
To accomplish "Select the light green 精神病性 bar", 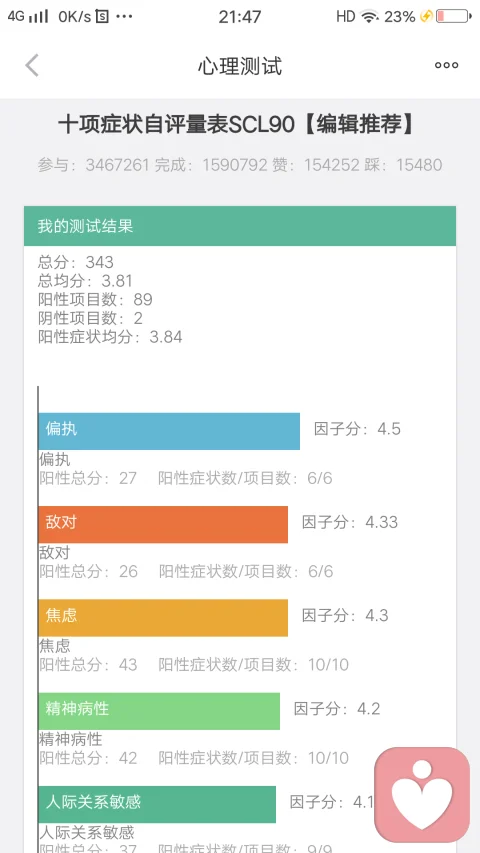I will 159,710.
